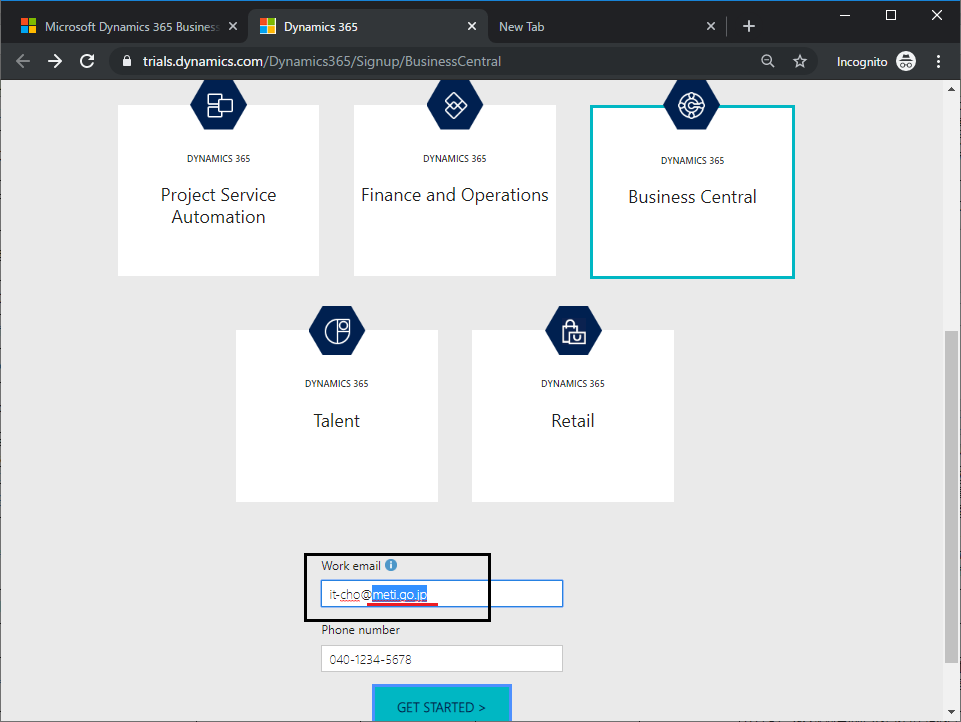This screenshot has height=722, width=961.
Task: Click into the Work email input field
Action: (x=442, y=593)
